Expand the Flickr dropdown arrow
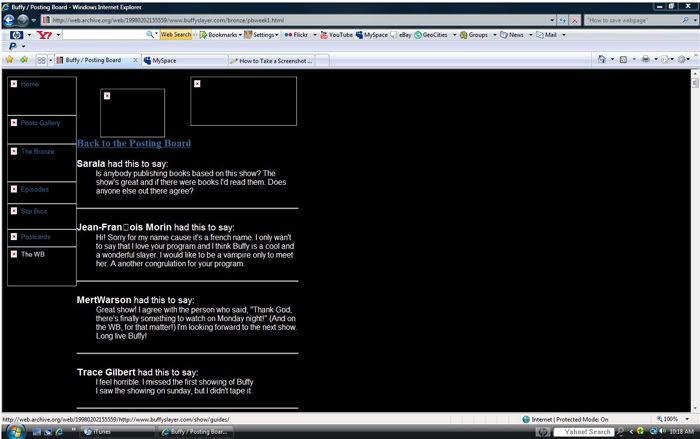Screen dimensions: 700x439 (x=315, y=35)
